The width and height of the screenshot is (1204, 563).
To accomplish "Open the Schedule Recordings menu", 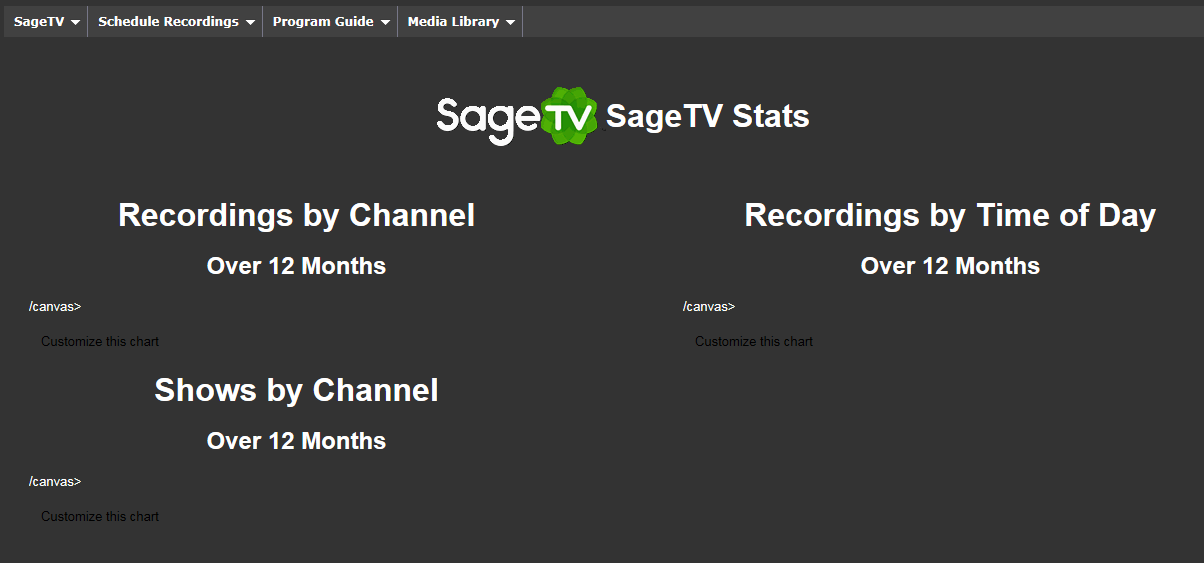I will 176,21.
